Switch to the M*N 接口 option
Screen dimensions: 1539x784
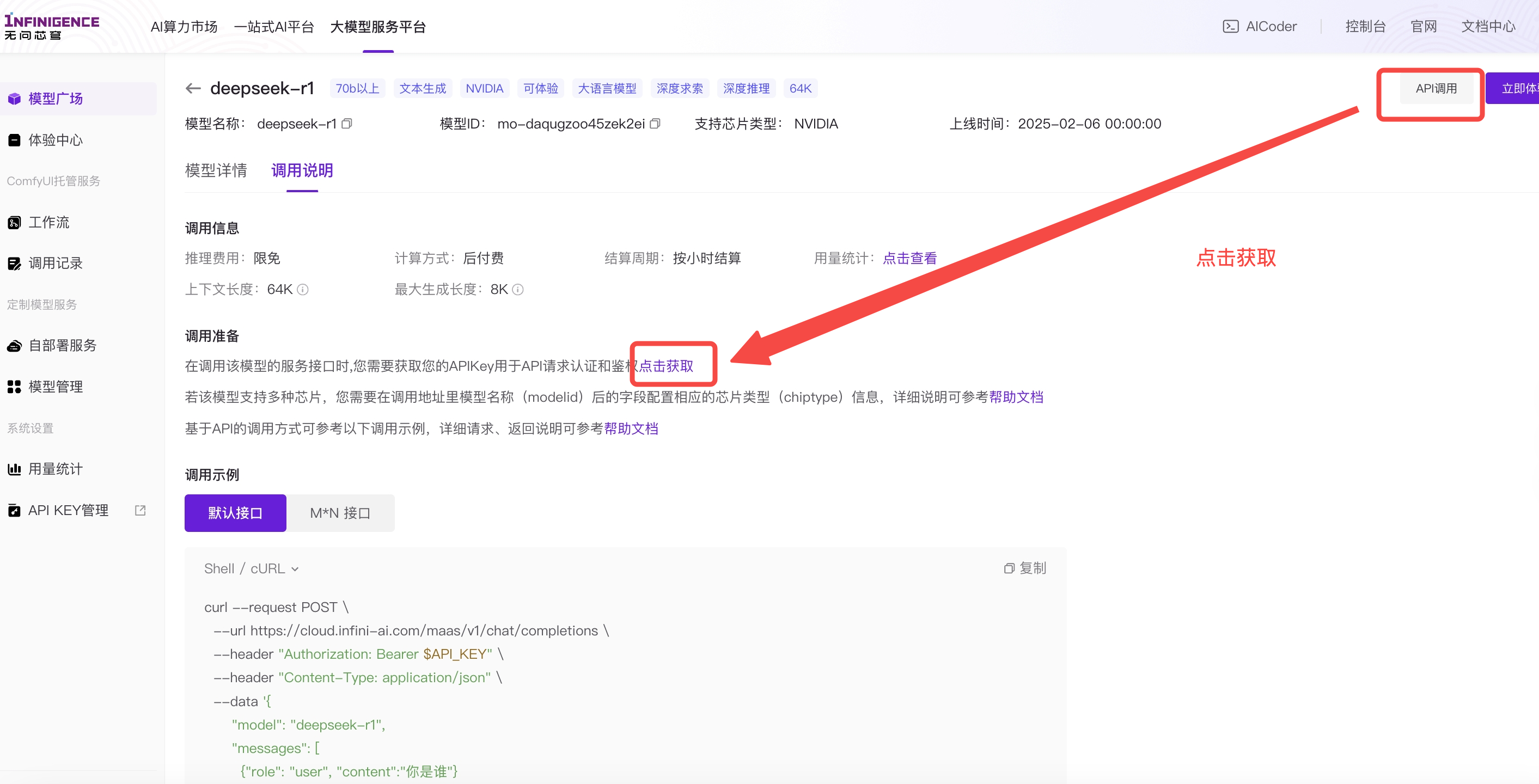point(340,513)
